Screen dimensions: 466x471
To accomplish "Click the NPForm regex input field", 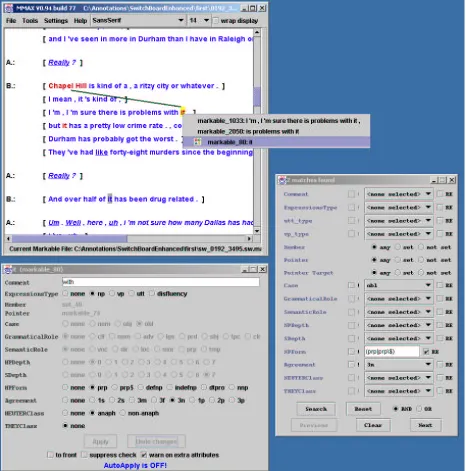I will click(392, 352).
